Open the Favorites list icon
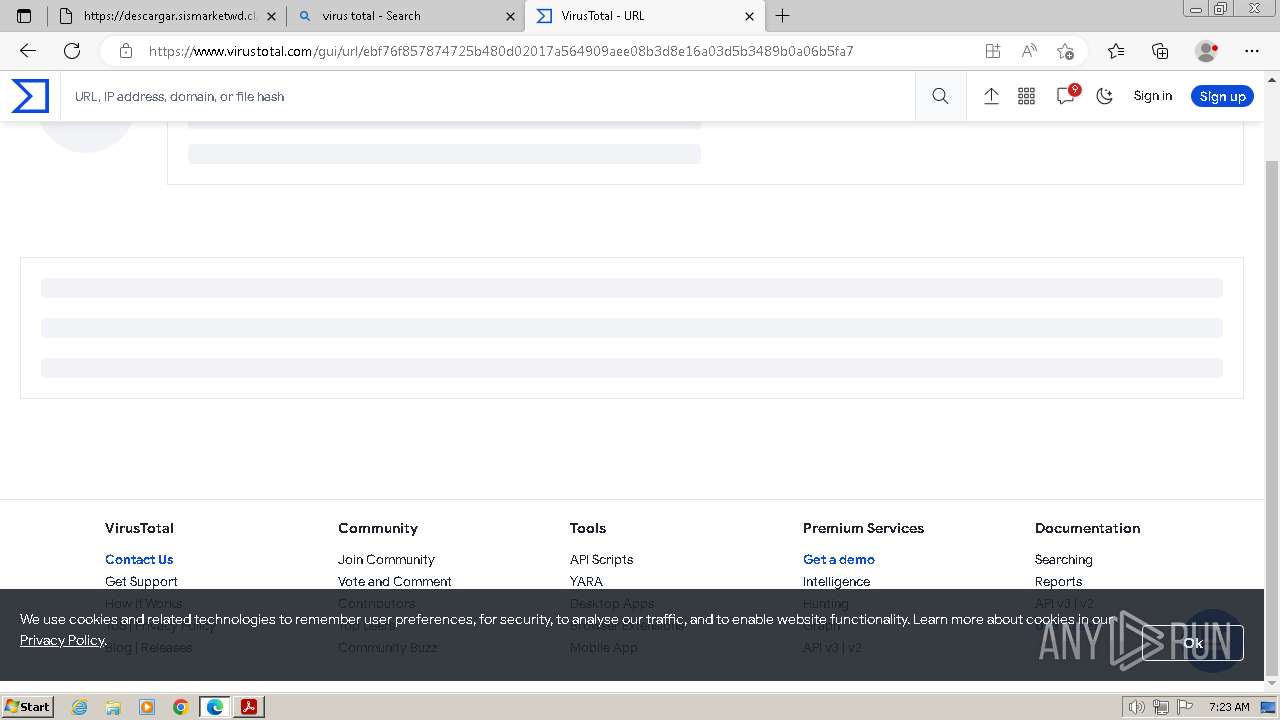 1116,51
